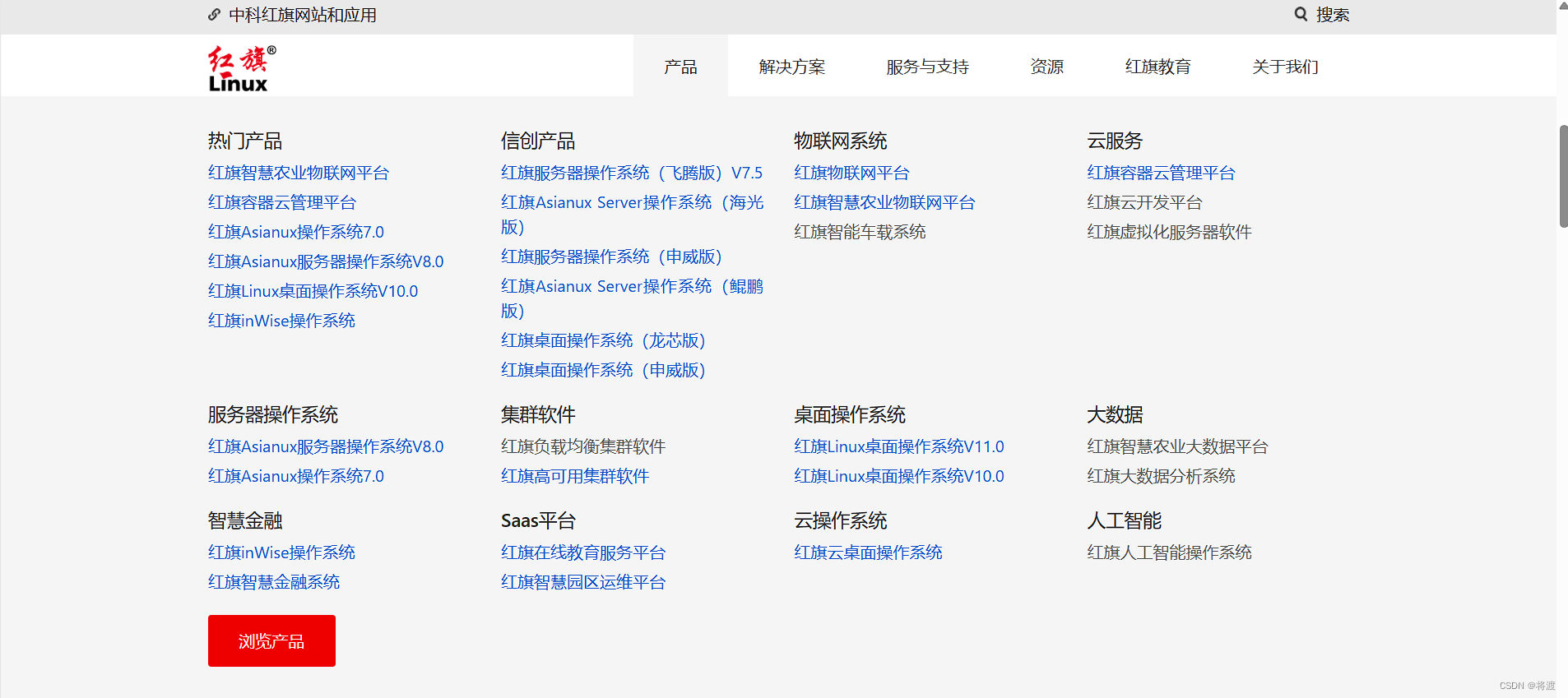The image size is (1568, 698).
Task: Open 红旗Linux桌面操作系统V10.0 under 热门产品
Action: [x=313, y=291]
